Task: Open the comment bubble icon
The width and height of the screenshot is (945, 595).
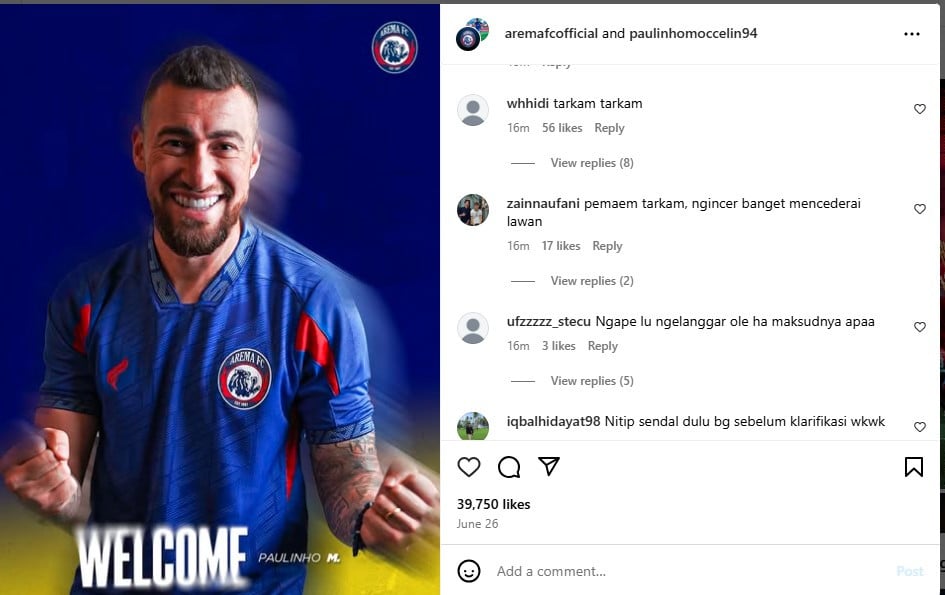Action: point(509,467)
